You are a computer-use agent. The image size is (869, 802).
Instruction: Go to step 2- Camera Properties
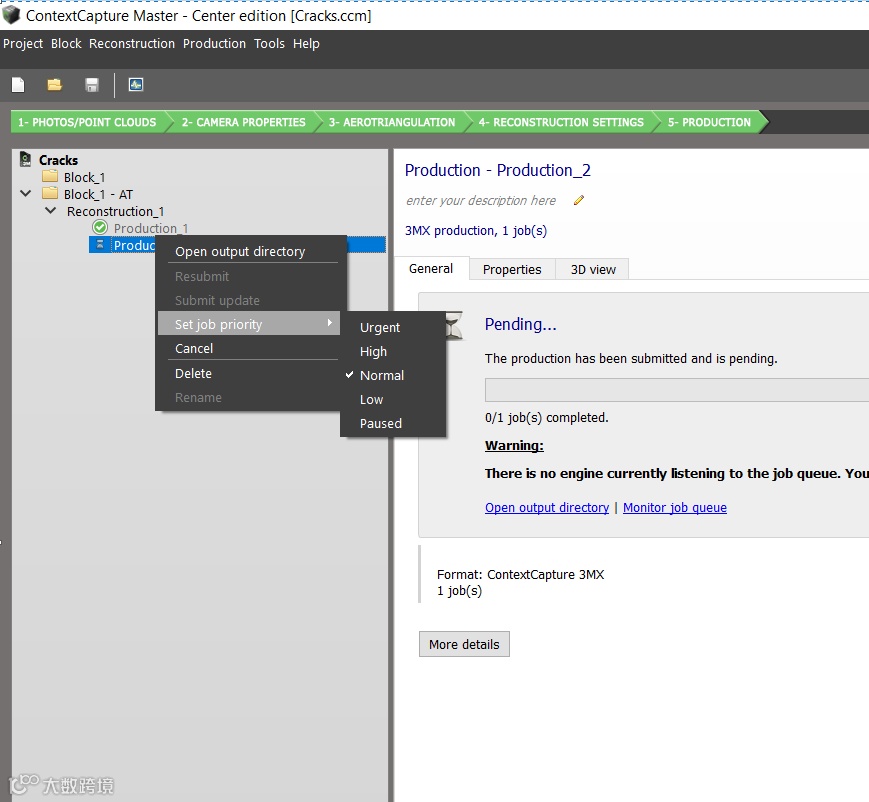(x=243, y=122)
